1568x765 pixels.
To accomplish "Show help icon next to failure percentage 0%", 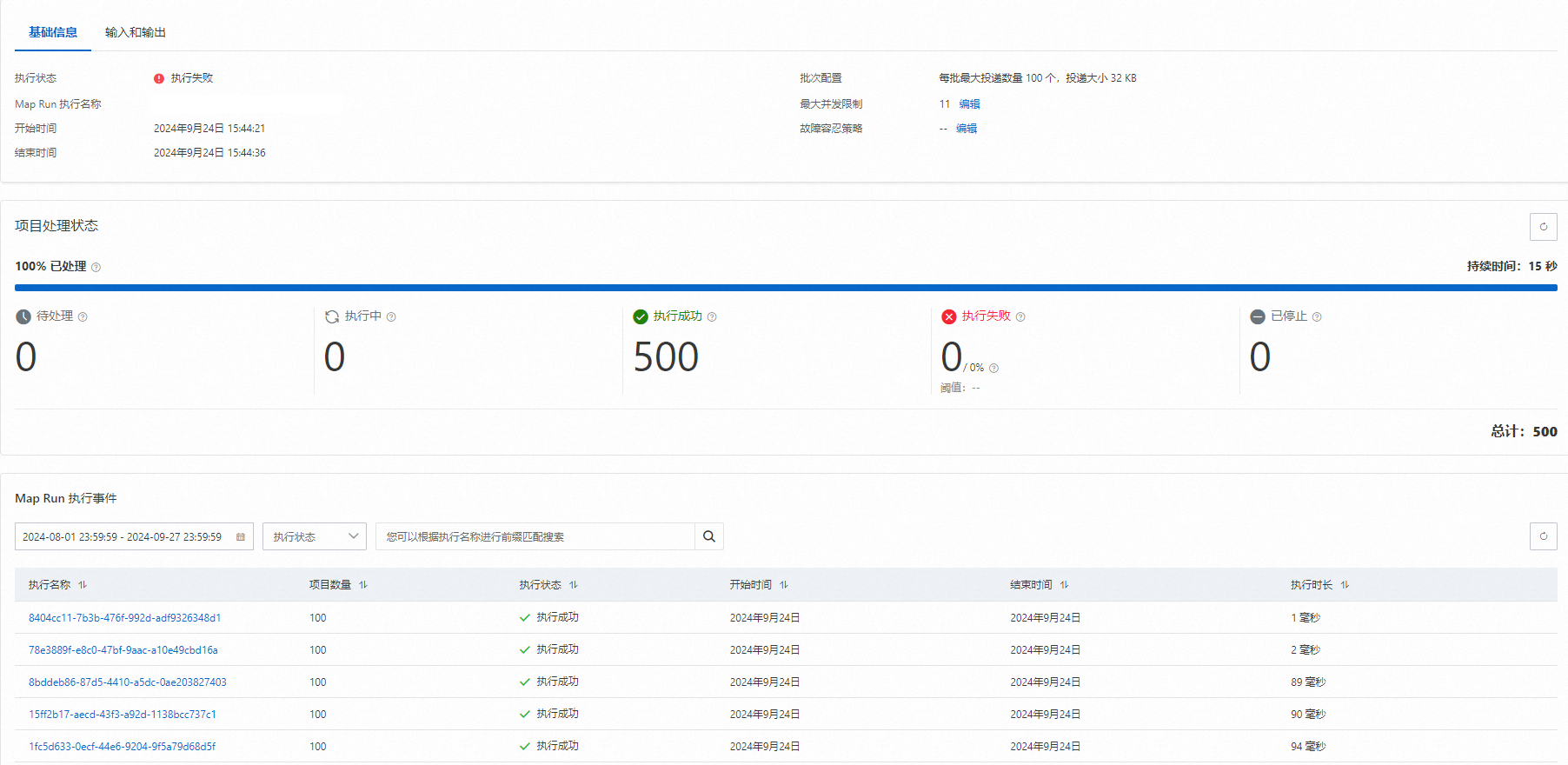I will (993, 368).
